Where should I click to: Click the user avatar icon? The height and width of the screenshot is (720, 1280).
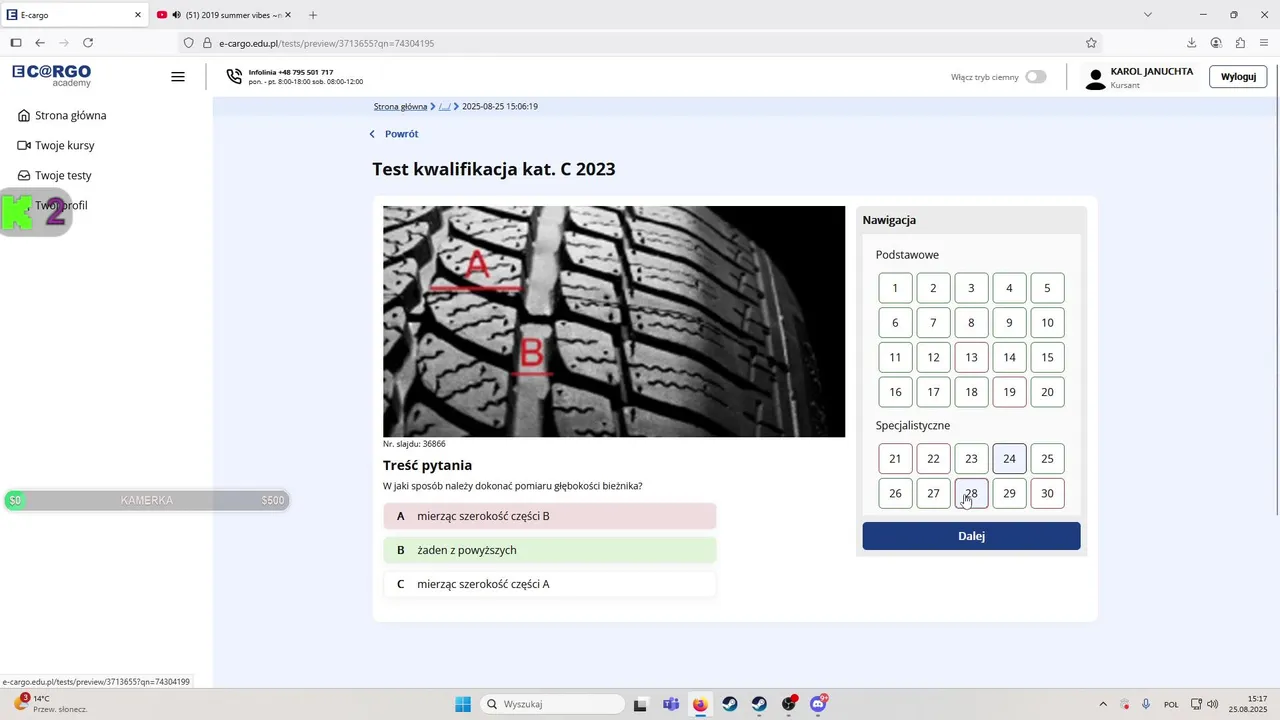[x=1096, y=79]
